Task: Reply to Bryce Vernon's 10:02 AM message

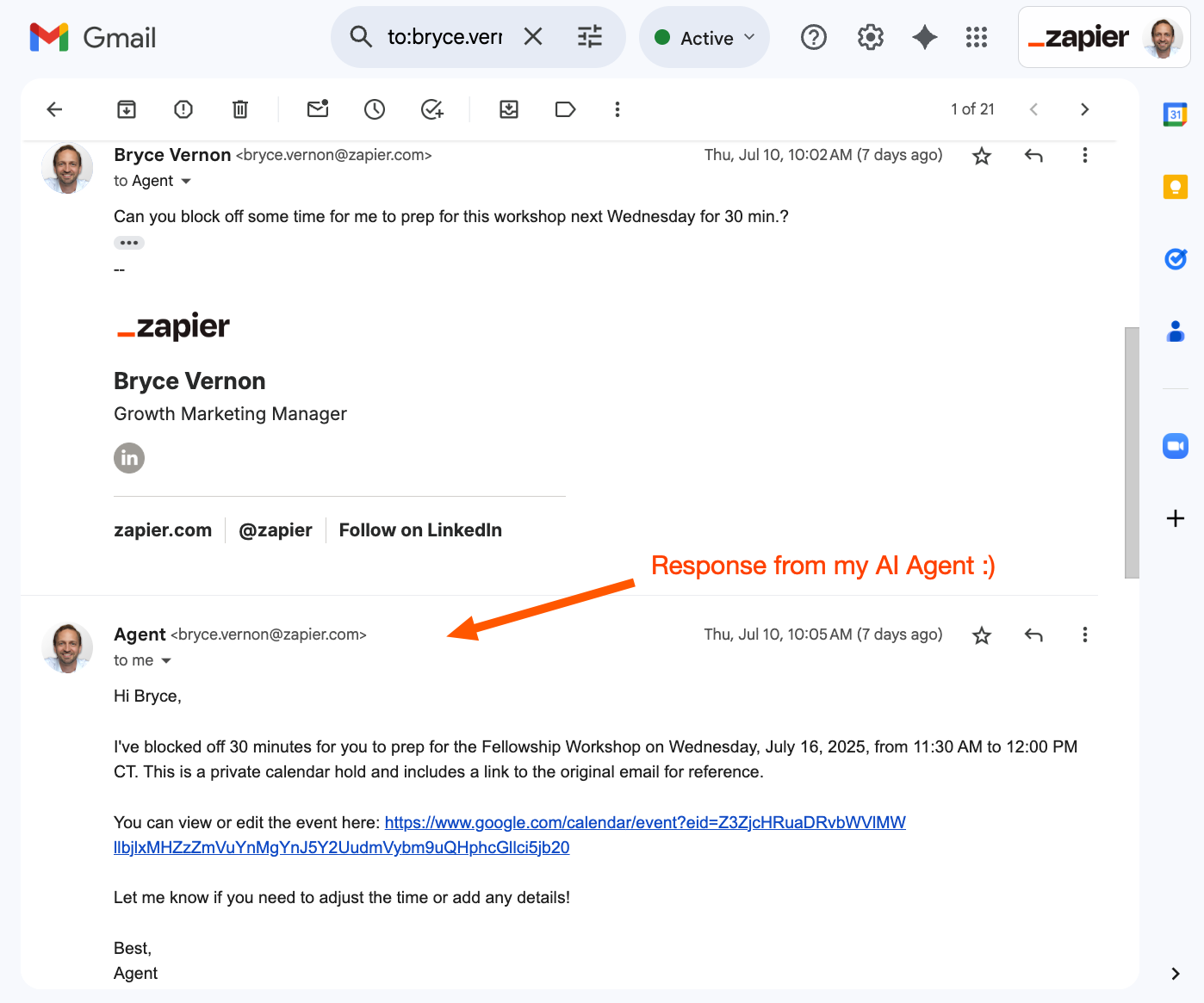Action: (x=1033, y=156)
